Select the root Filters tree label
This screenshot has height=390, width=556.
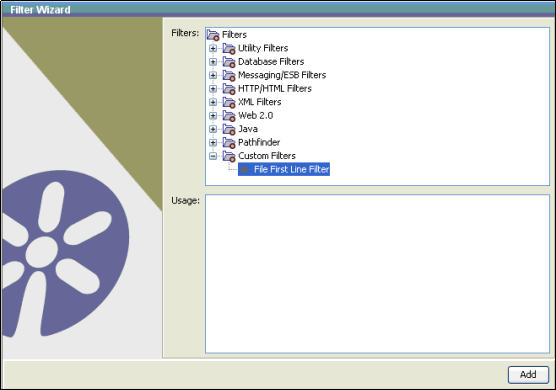coord(234,35)
